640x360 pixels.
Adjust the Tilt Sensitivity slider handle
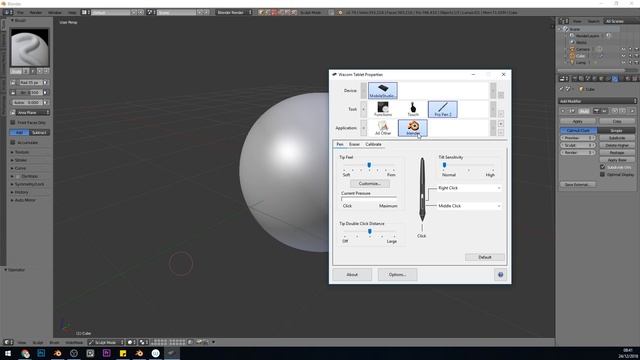click(x=444, y=165)
